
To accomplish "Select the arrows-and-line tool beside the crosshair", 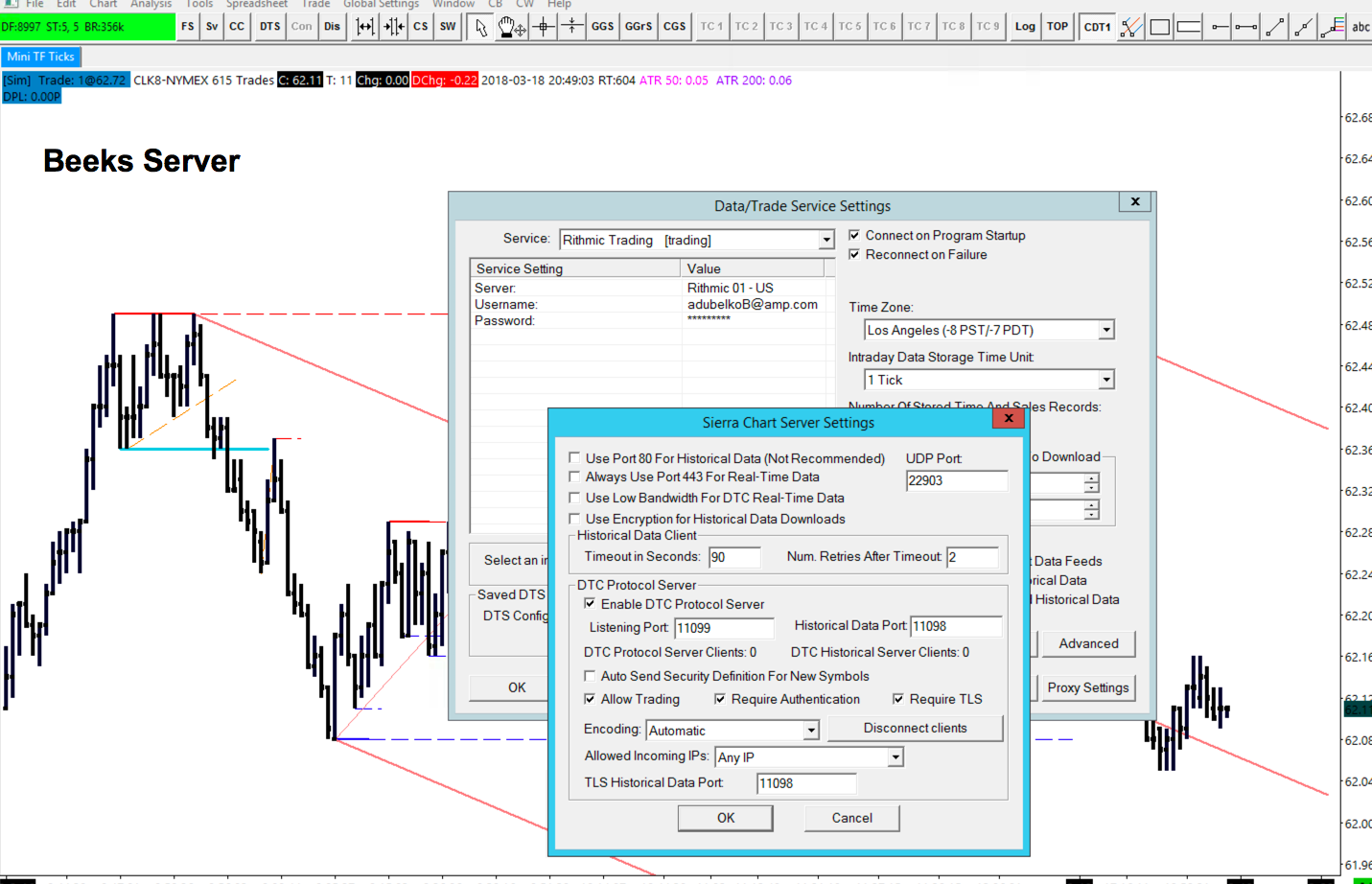I will pyautogui.click(x=572, y=27).
